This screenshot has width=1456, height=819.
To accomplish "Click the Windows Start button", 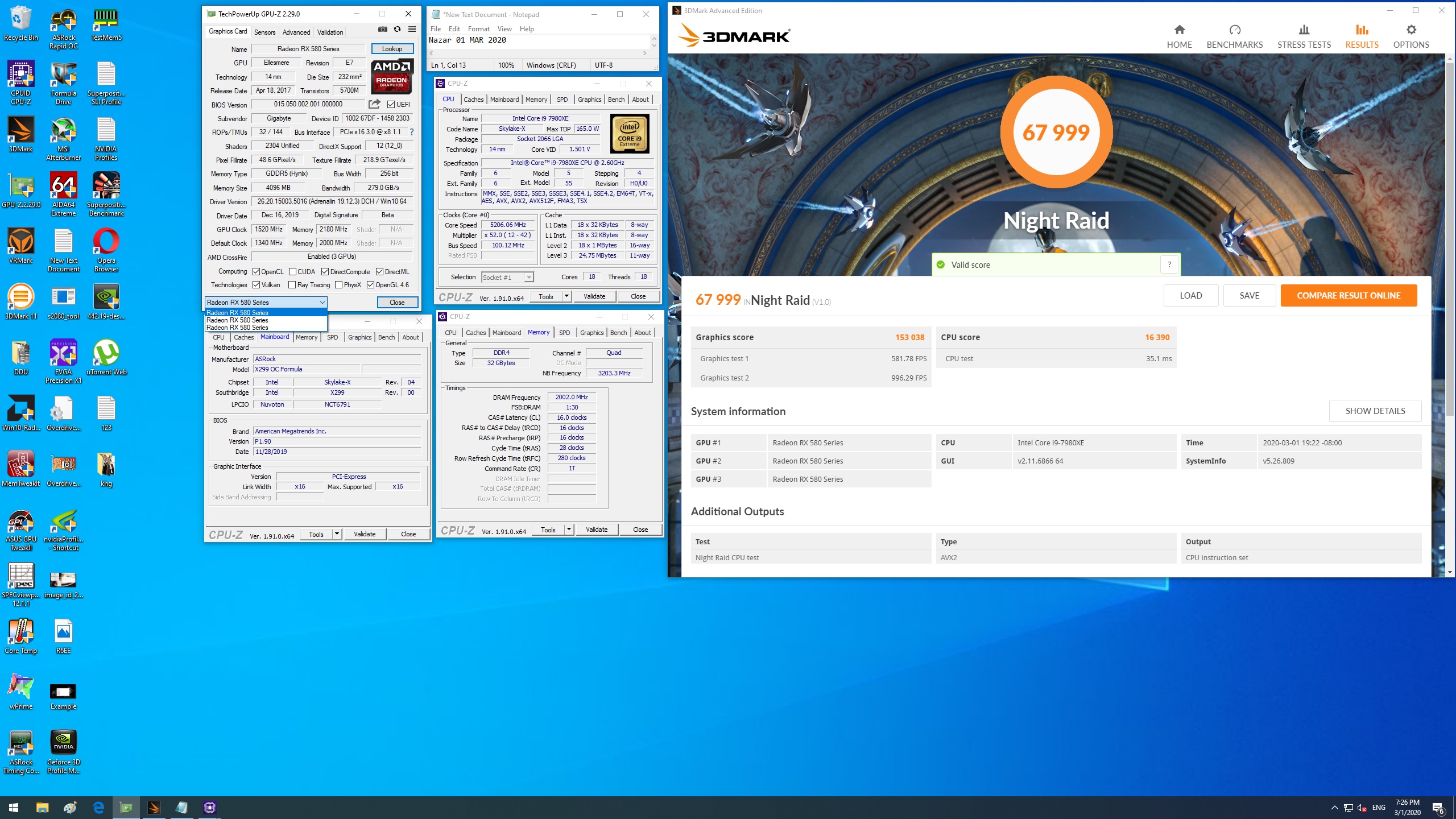I will [x=14, y=808].
